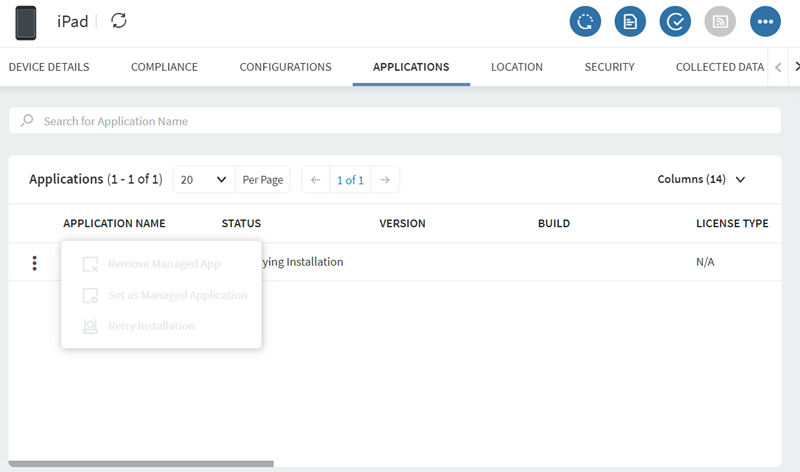Go to the next page arrow
The image size is (800, 472).
pos(385,180)
